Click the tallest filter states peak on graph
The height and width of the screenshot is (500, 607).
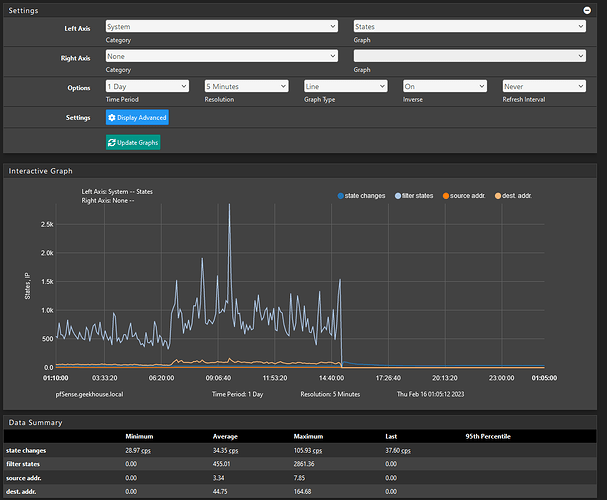click(229, 205)
